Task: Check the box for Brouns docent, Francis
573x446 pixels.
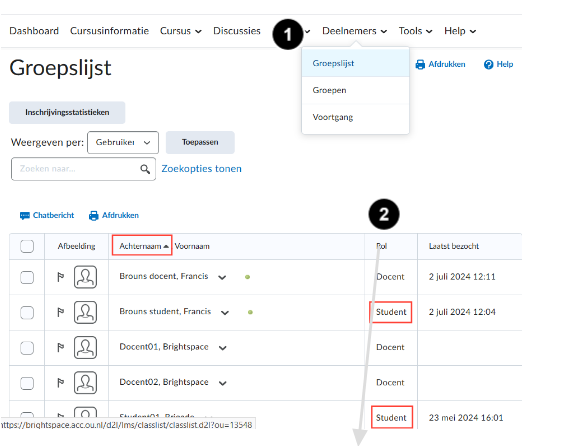Action: pos(27,277)
